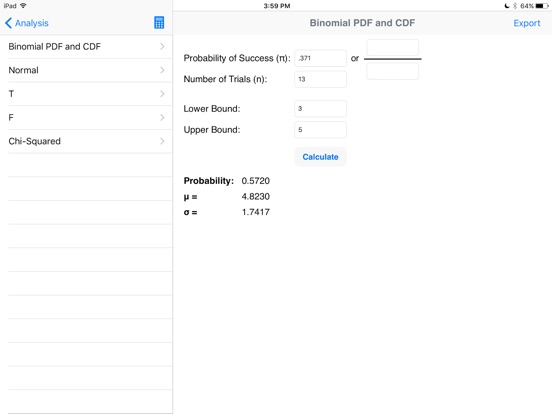Expand the T distribution row chevron
The width and height of the screenshot is (552, 414).
162,94
